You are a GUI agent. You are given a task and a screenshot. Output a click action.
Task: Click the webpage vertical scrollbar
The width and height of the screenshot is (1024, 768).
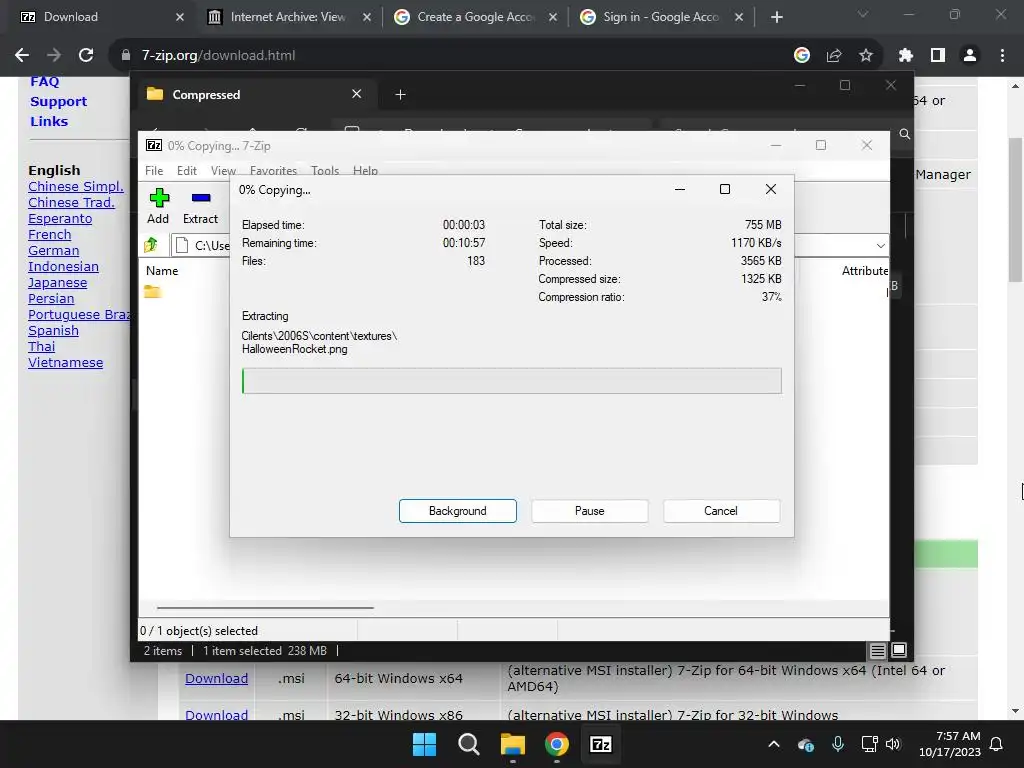1015,210
